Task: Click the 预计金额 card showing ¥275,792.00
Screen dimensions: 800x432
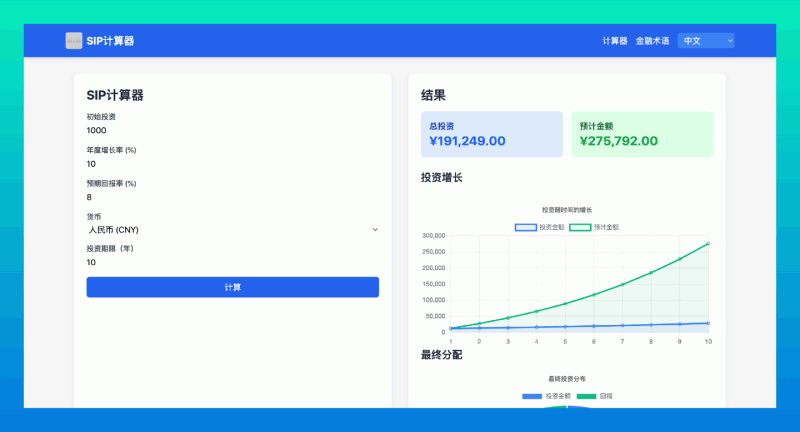Action: pos(642,134)
